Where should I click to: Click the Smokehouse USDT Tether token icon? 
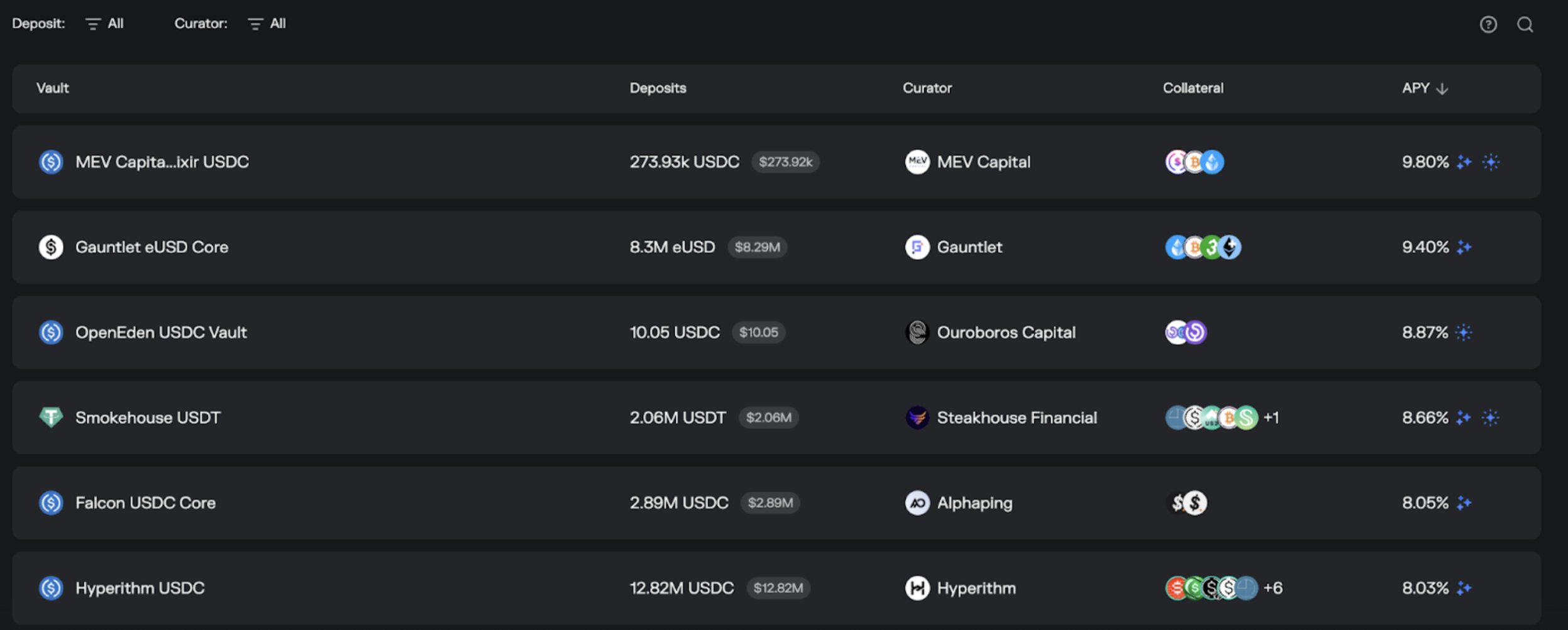[x=51, y=417]
